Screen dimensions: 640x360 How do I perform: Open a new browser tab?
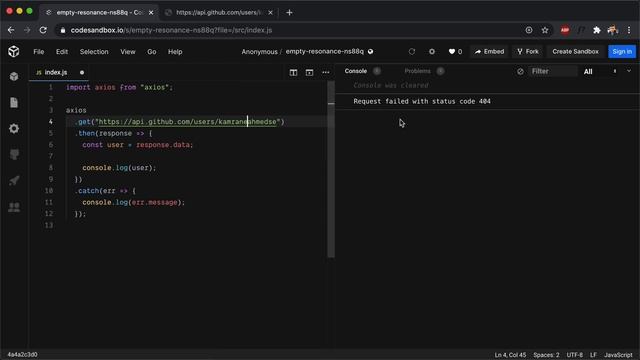289,13
